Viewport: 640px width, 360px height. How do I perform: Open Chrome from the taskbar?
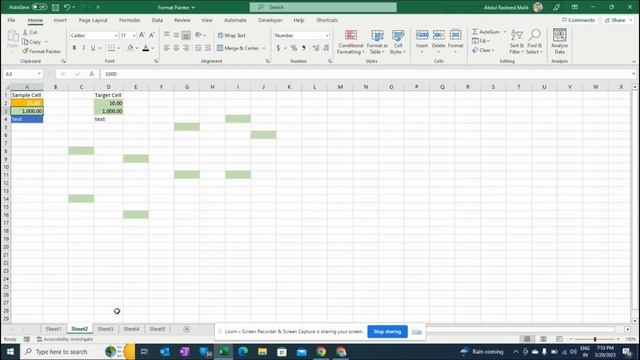click(x=321, y=351)
